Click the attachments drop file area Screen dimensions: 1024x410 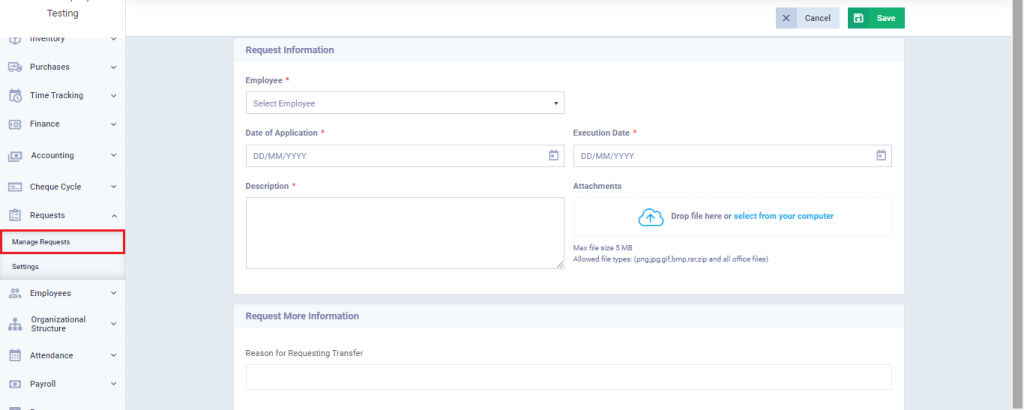[732, 217]
